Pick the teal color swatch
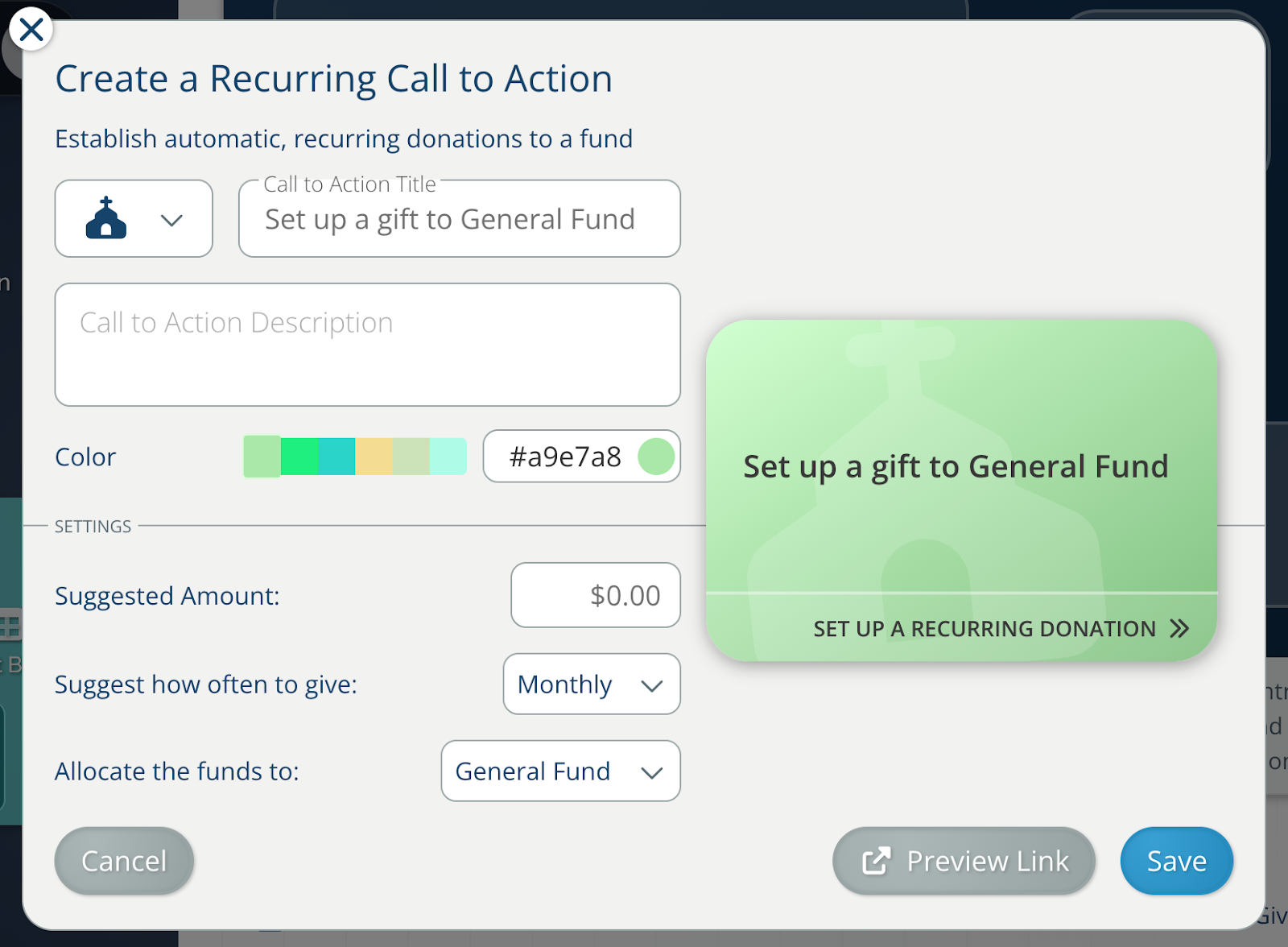This screenshot has width=1288, height=947. point(336,457)
